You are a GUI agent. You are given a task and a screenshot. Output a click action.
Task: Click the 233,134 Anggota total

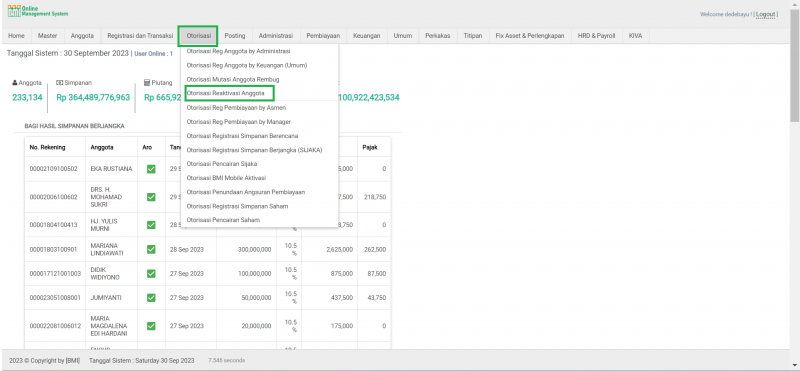(x=28, y=97)
